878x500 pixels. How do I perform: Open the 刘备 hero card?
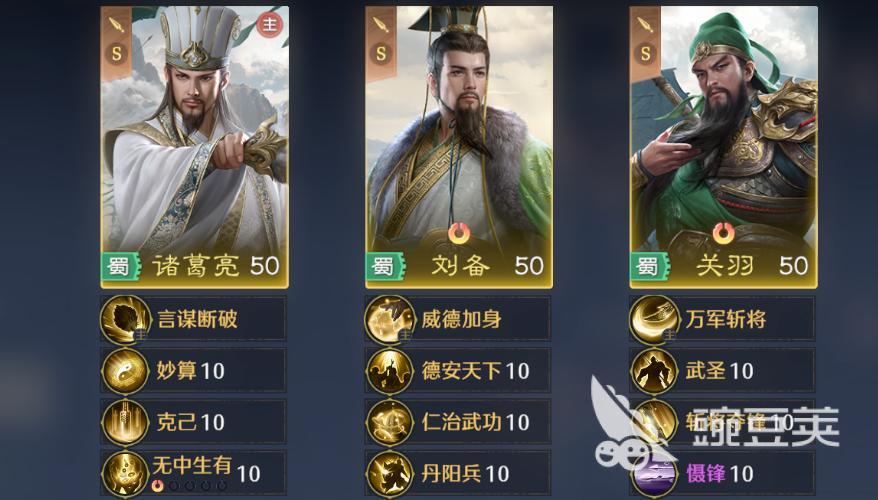click(x=459, y=147)
